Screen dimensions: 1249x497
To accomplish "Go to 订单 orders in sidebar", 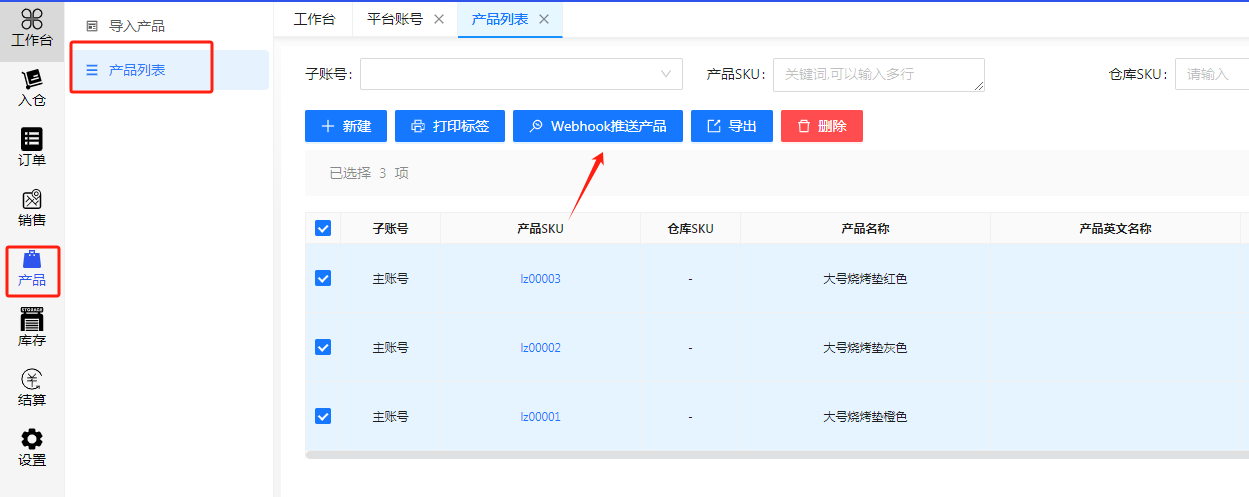I will click(31, 148).
